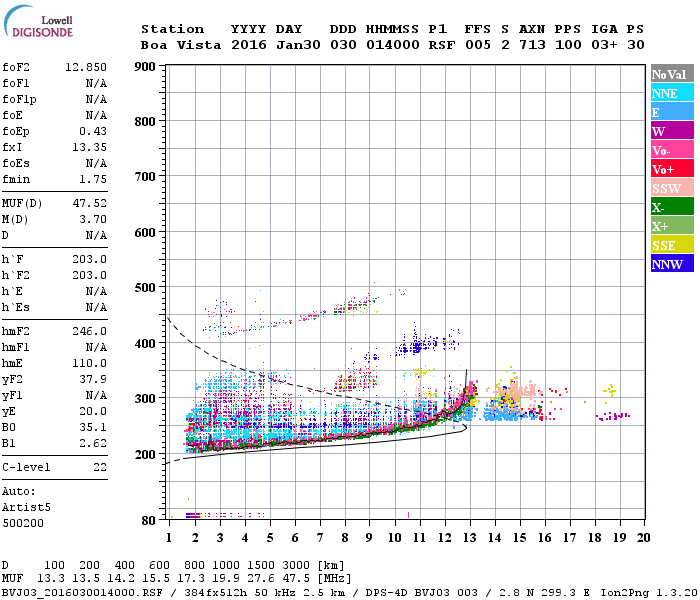Select the E blue legend swatch
This screenshot has width=700, height=600.
(x=672, y=112)
